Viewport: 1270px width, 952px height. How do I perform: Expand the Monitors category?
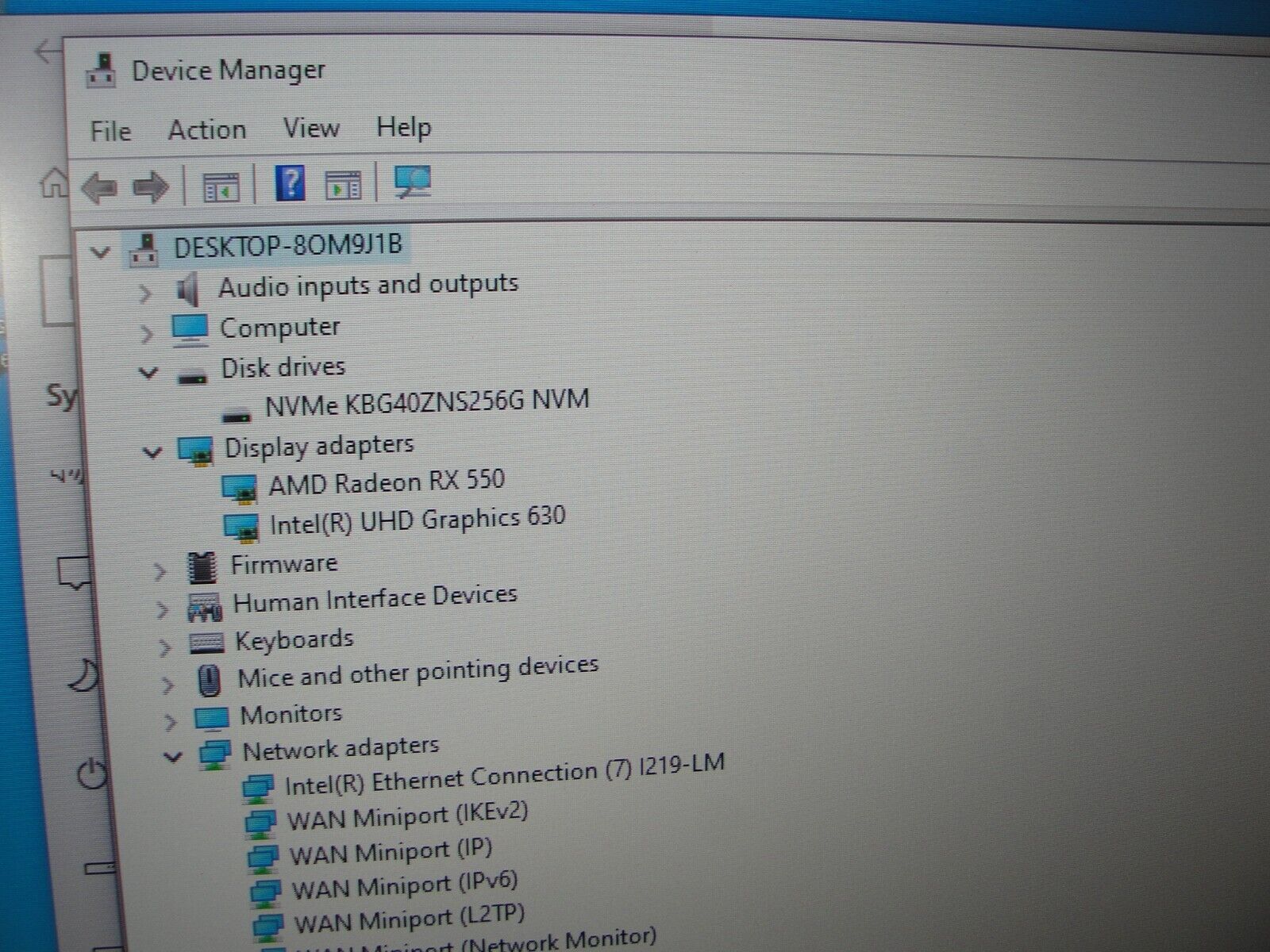[170, 722]
